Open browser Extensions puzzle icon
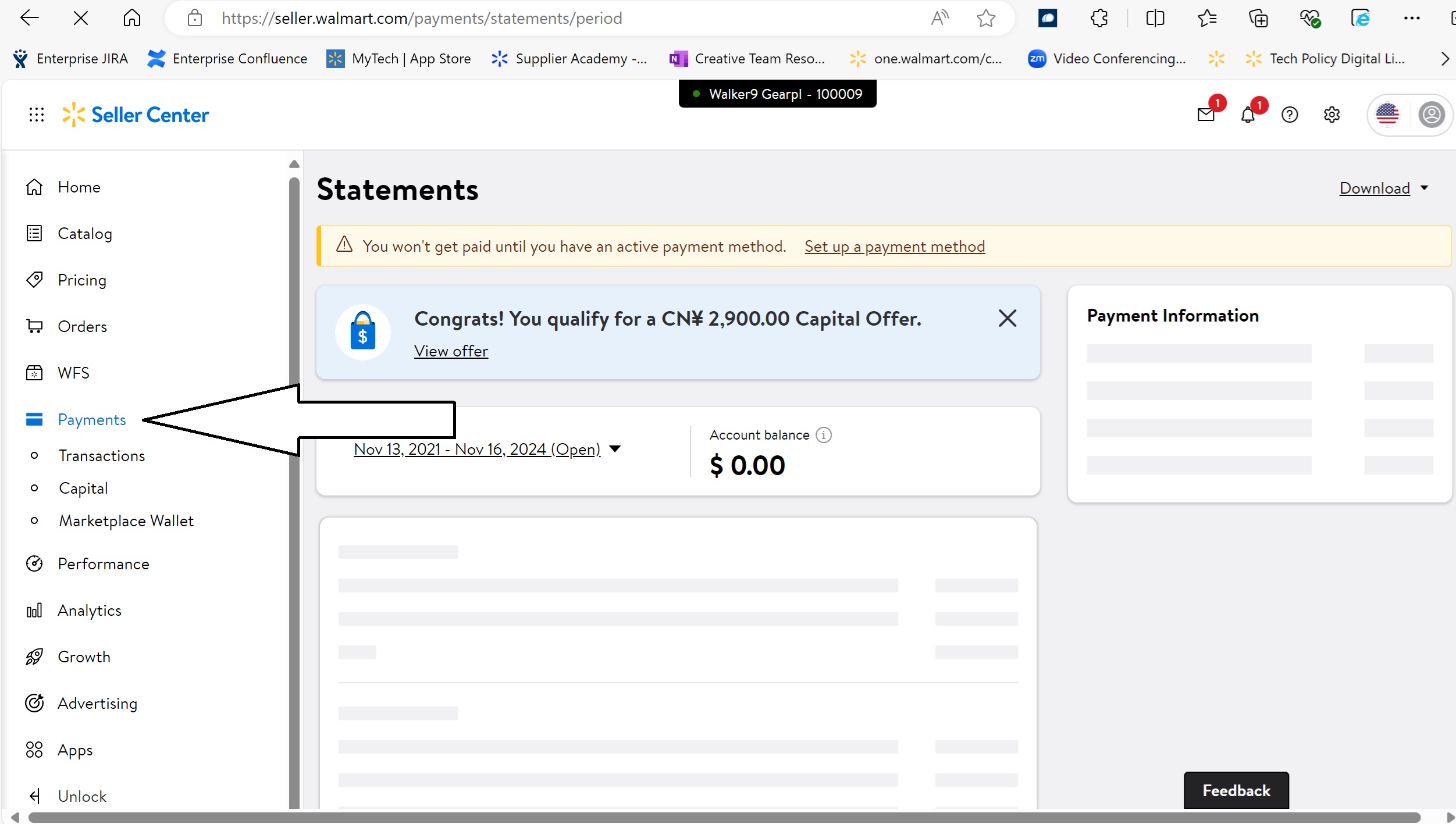The height and width of the screenshot is (824, 1456). (x=1099, y=18)
